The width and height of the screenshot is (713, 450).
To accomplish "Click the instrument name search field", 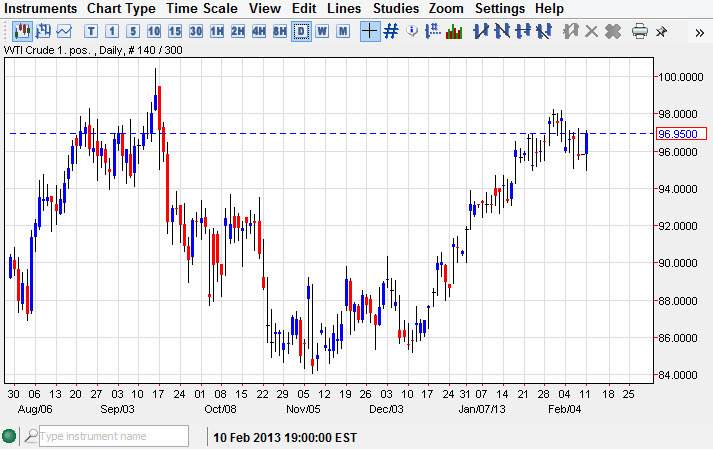I will [112, 436].
